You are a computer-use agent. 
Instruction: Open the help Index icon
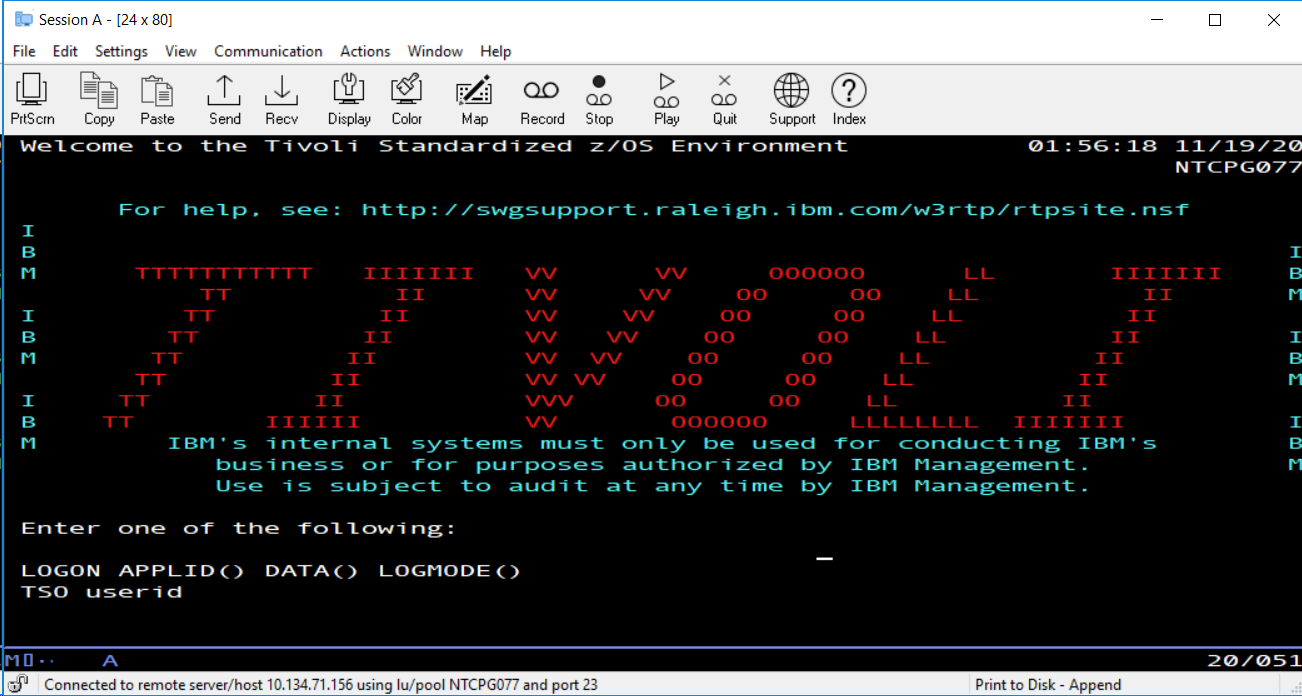tap(849, 100)
